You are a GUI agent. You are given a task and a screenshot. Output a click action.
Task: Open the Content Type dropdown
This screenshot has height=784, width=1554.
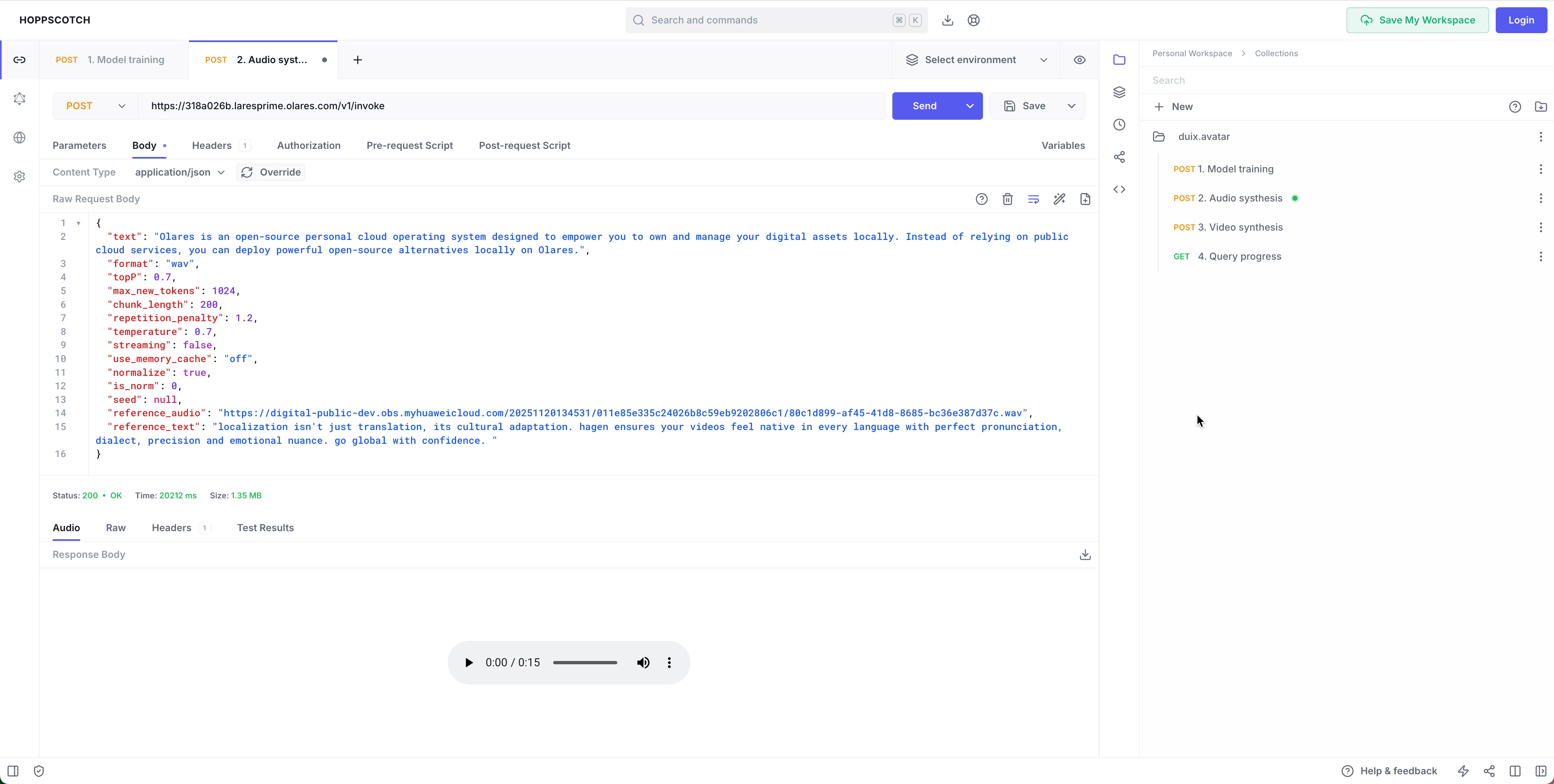coord(178,172)
